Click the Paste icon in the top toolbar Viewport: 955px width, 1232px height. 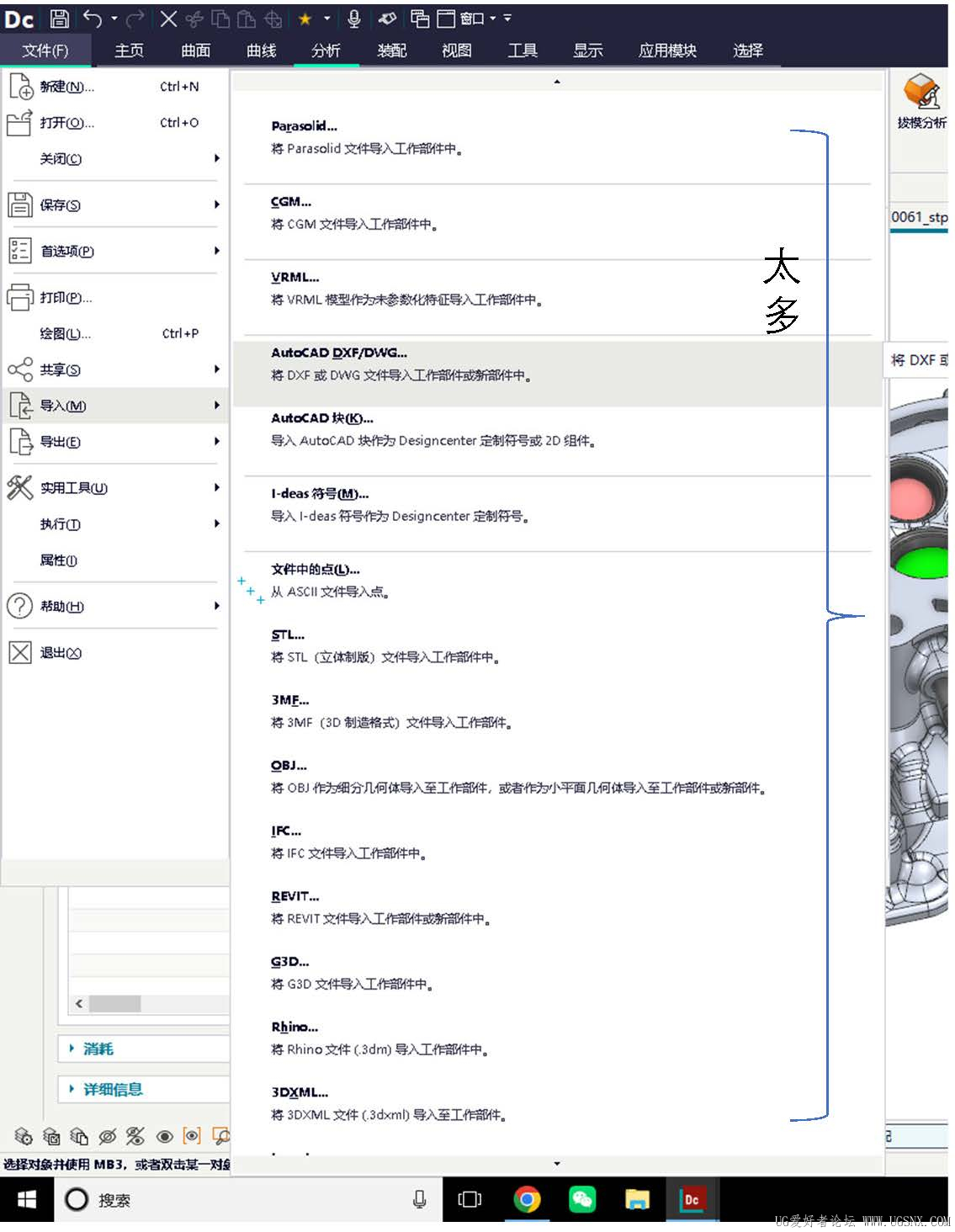(247, 19)
